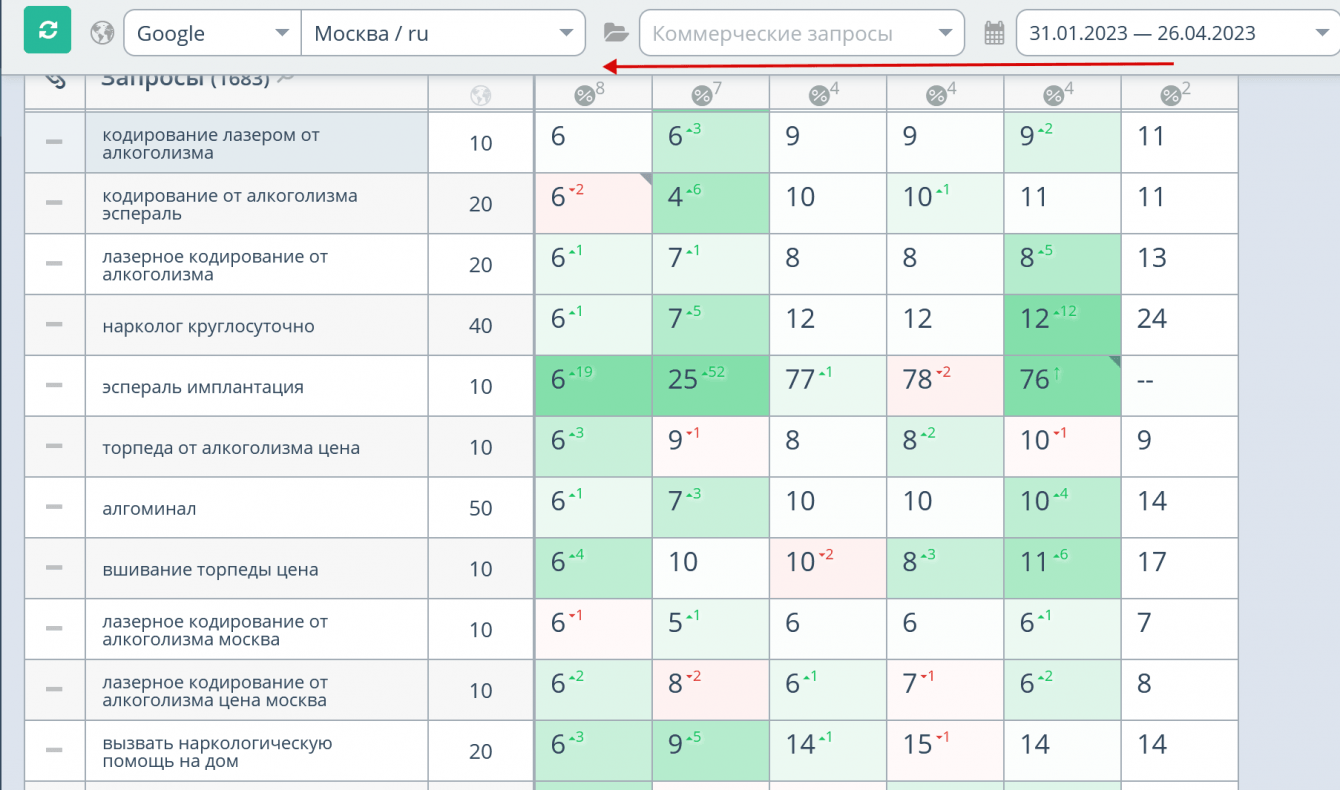
Task: Open the Москва / ru region dropdown
Action: tap(443, 33)
